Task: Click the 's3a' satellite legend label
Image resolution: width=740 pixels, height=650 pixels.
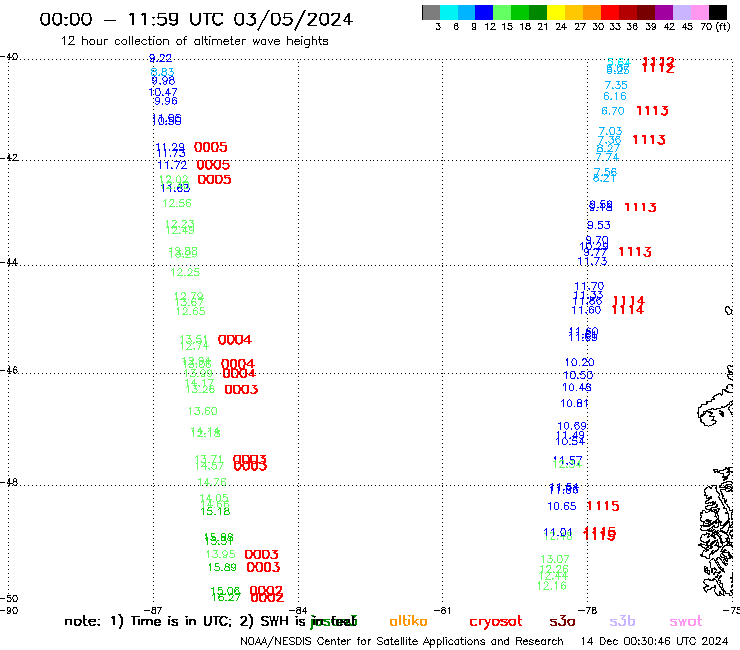Action: [563, 621]
